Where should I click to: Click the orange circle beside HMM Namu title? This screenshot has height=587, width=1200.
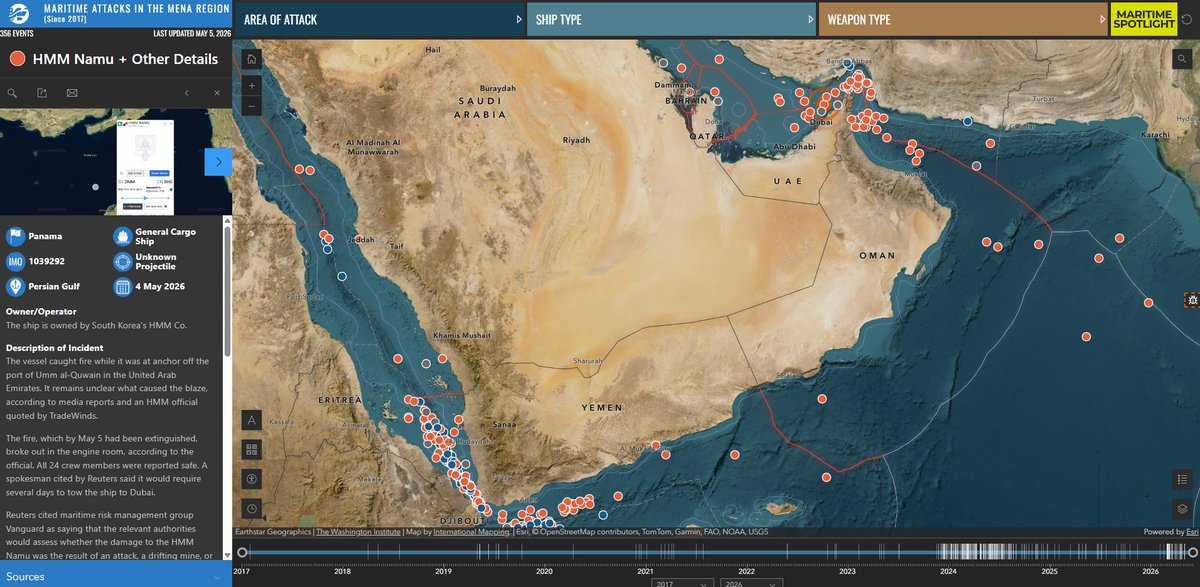pyautogui.click(x=17, y=59)
